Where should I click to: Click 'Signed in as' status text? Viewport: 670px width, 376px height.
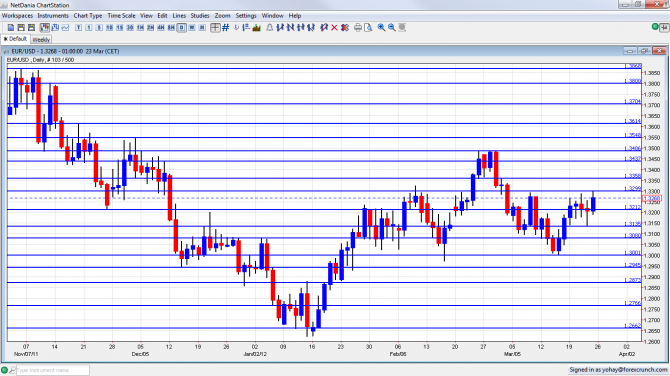[x=618, y=370]
